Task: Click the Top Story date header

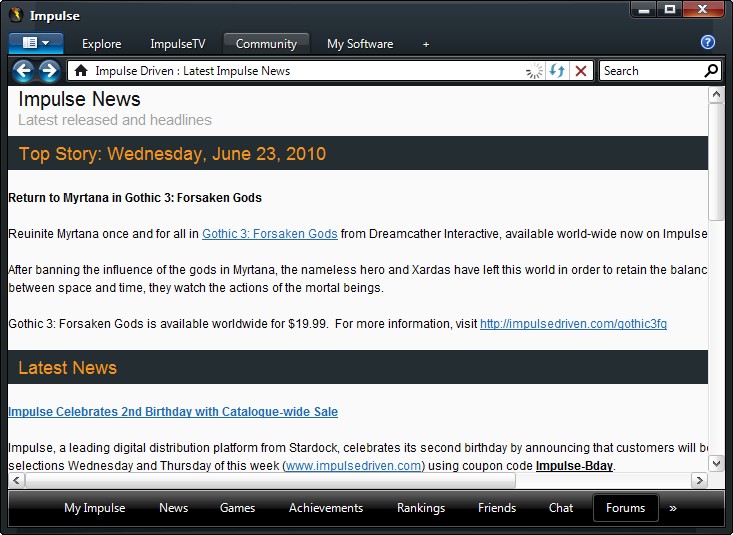Action: click(x=172, y=154)
